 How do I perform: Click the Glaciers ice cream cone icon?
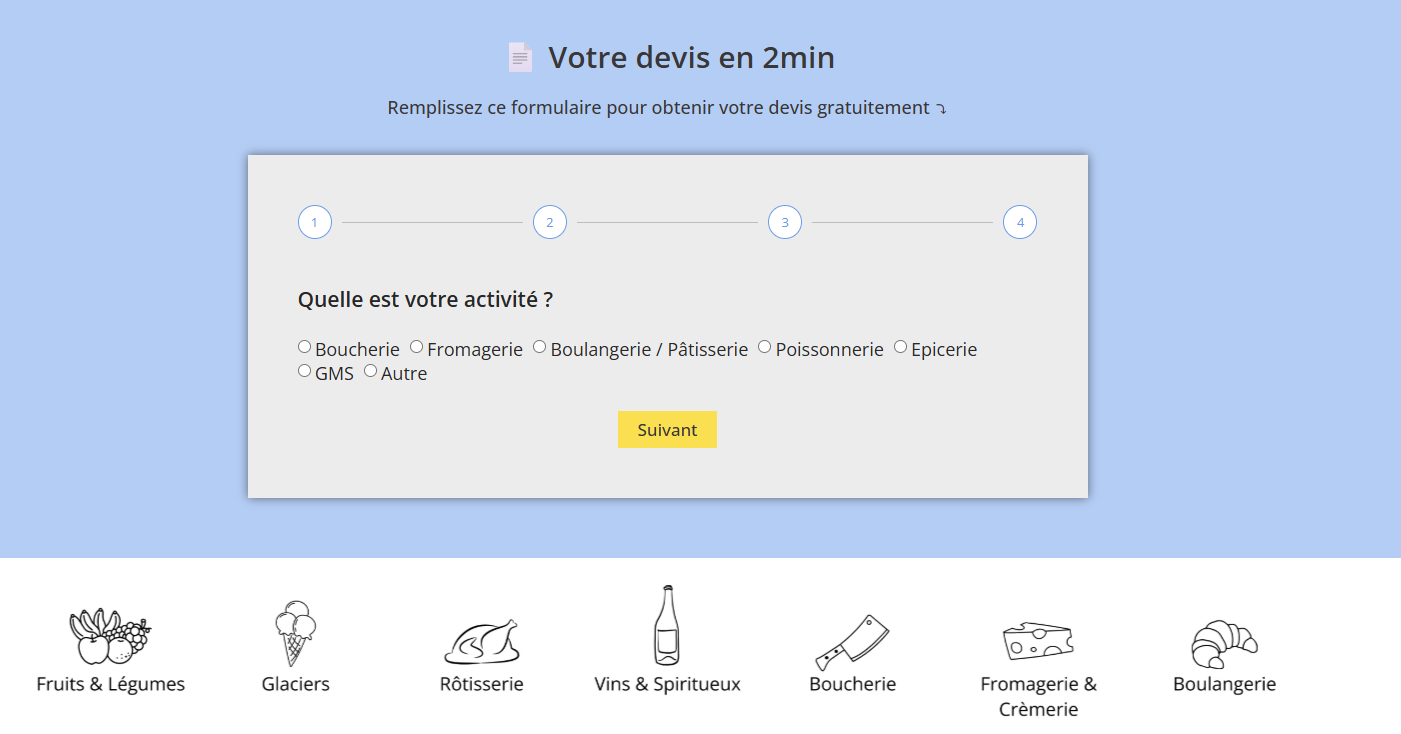tap(295, 633)
